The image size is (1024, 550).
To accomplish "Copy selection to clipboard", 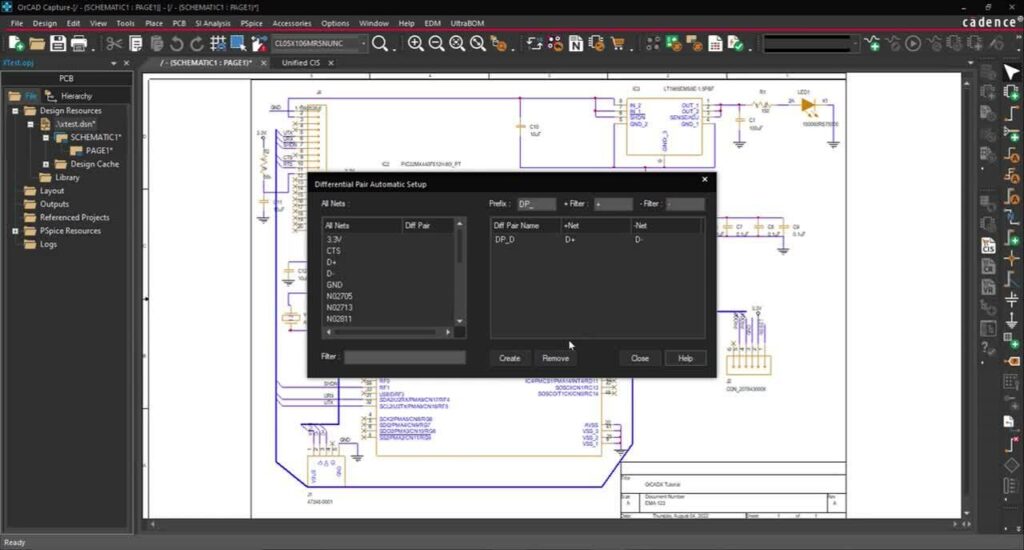I will (x=136, y=44).
